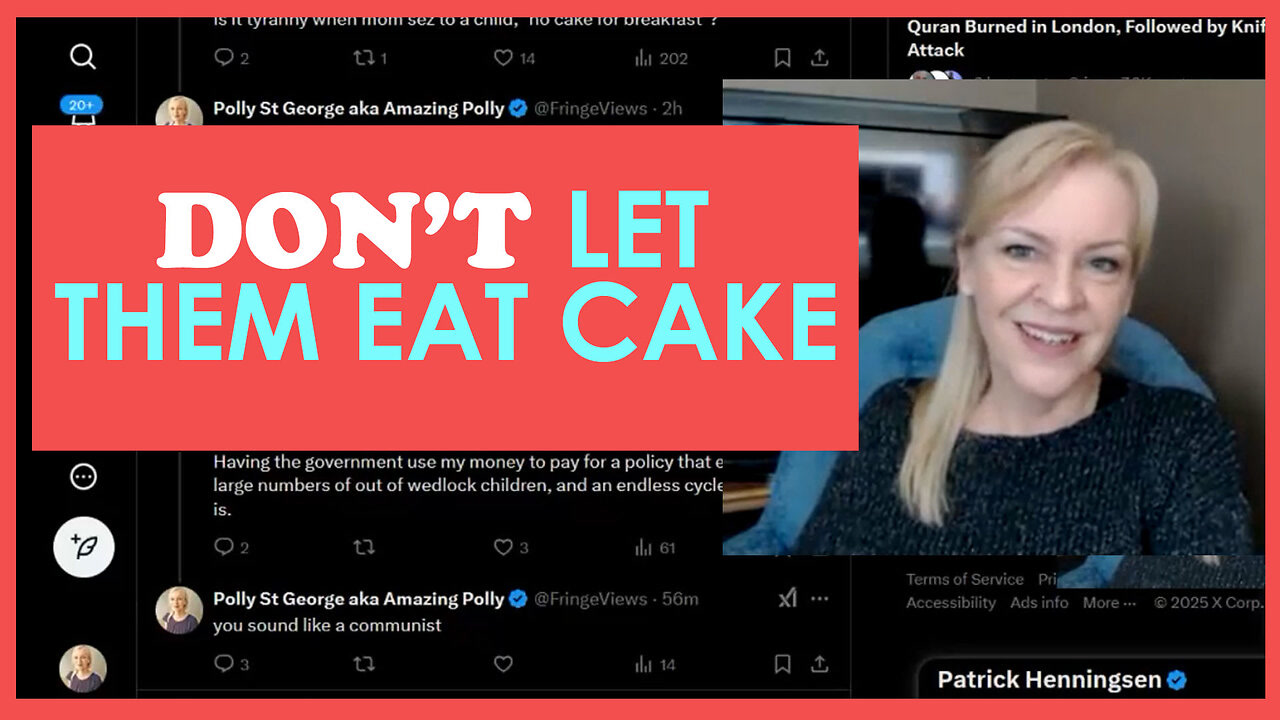This screenshot has width=1280, height=720.
Task: Click the Grok xAI icon on Polly's 56m tweet
Action: (787, 598)
